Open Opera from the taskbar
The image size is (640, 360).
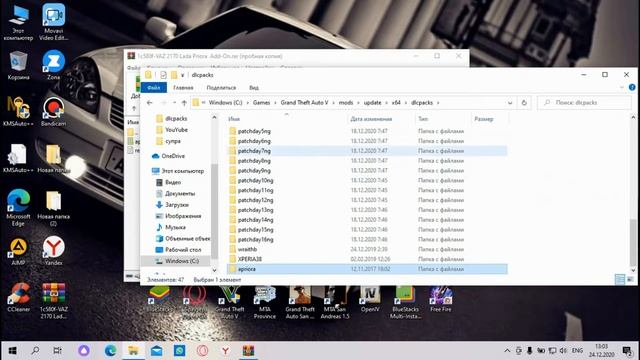click(202, 351)
